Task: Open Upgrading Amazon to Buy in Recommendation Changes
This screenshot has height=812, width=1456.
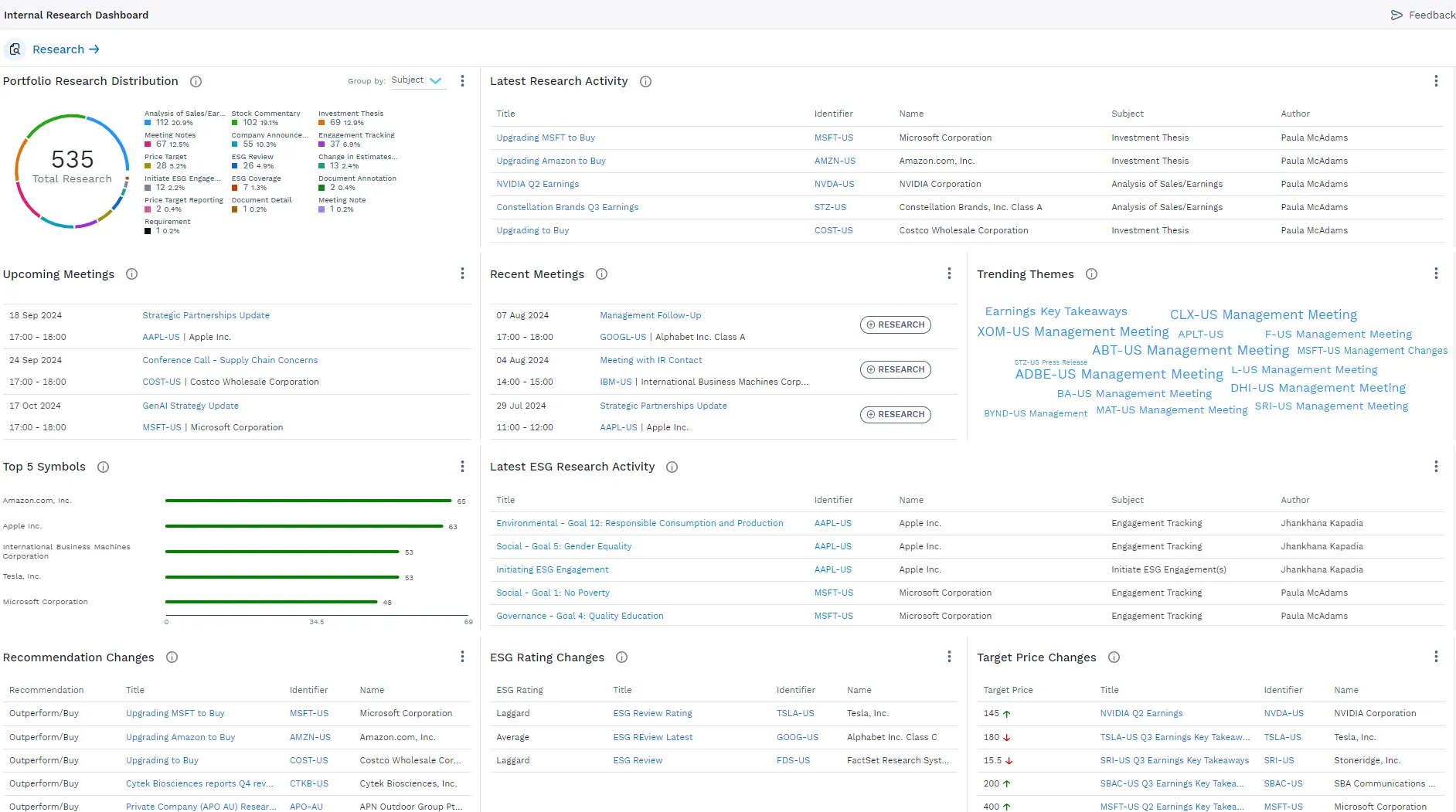Action: pos(180,737)
